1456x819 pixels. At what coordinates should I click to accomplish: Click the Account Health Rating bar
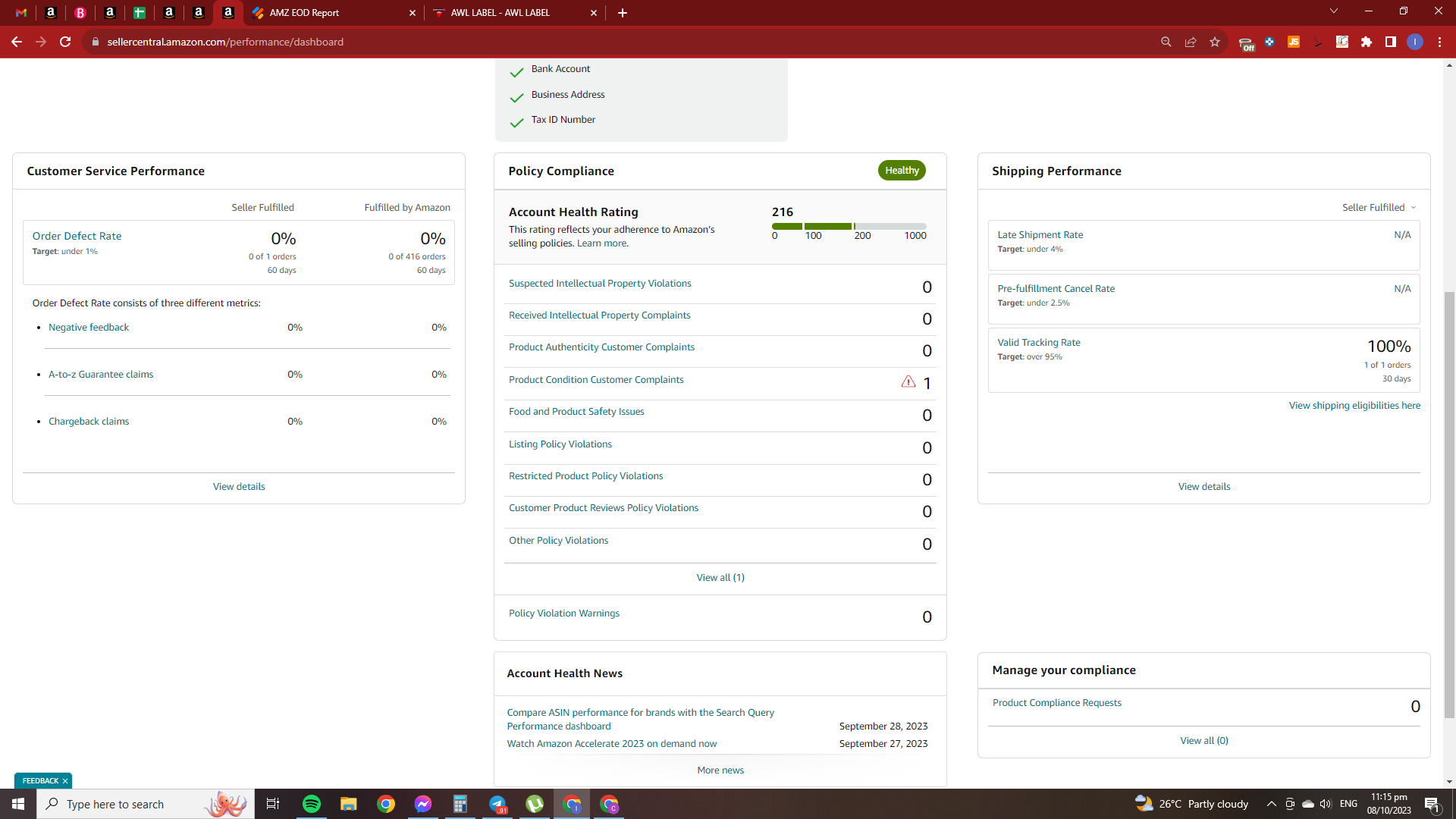coord(849,226)
